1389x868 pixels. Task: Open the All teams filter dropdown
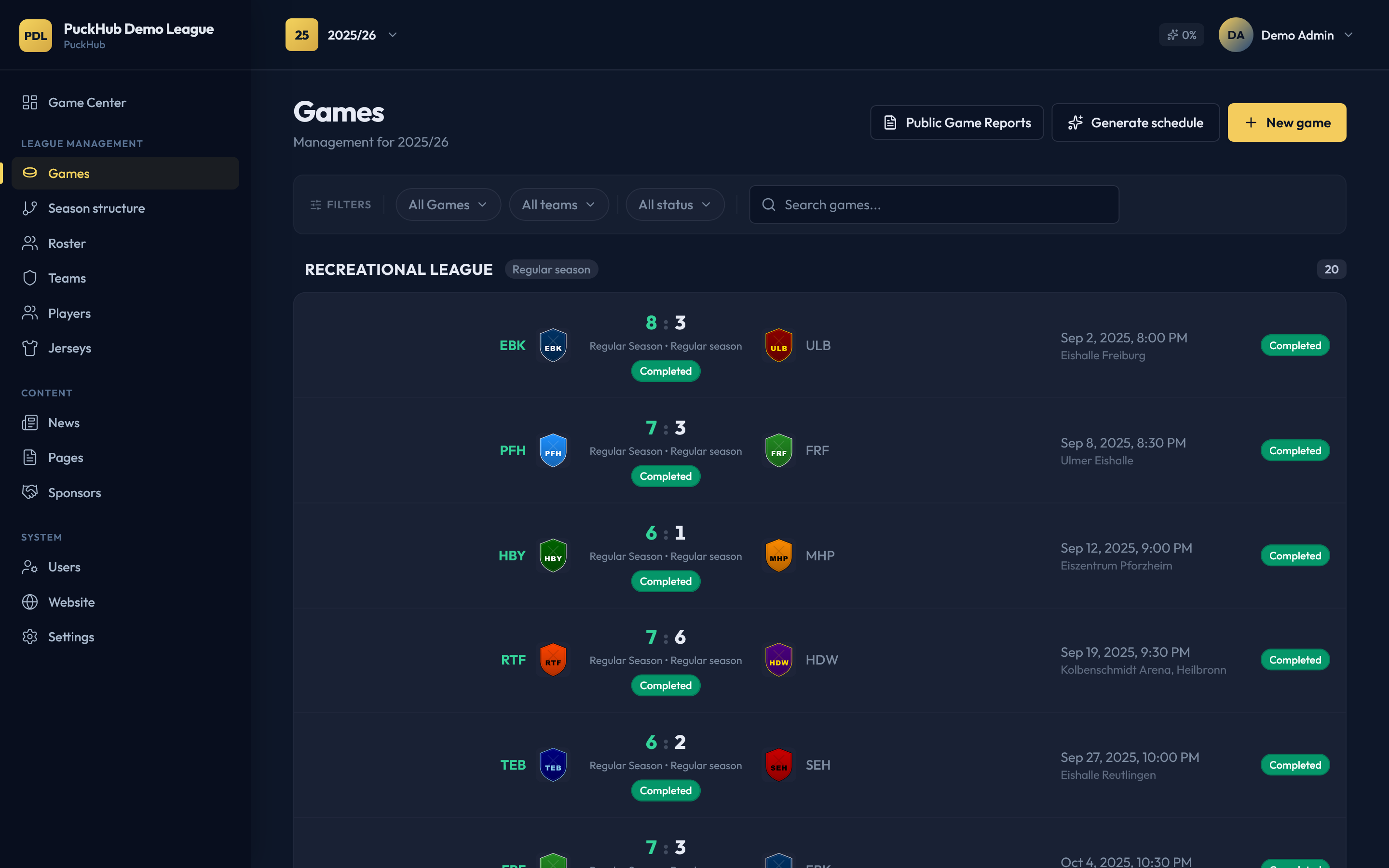pyautogui.click(x=559, y=204)
